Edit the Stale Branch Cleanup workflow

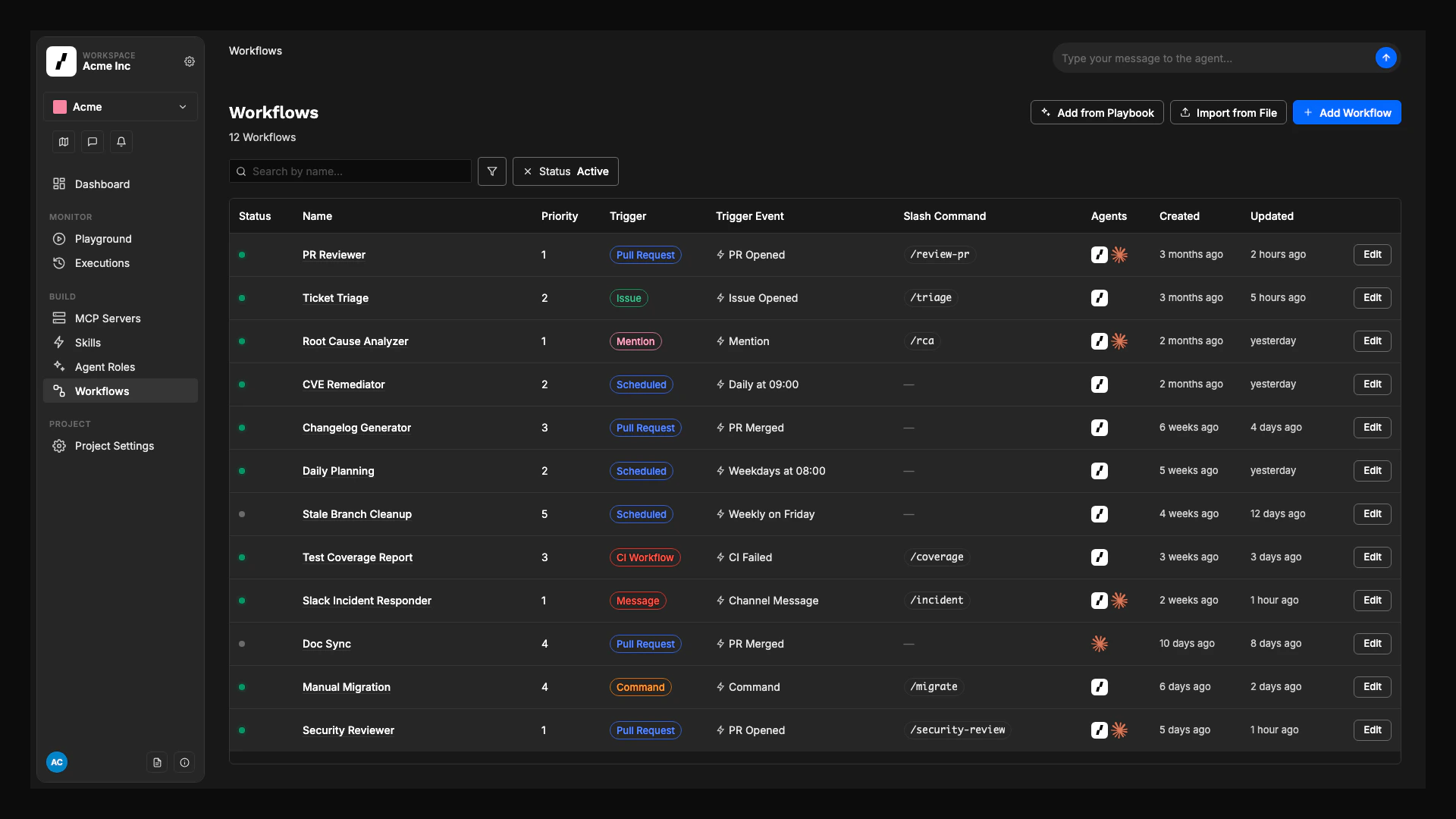(1372, 514)
